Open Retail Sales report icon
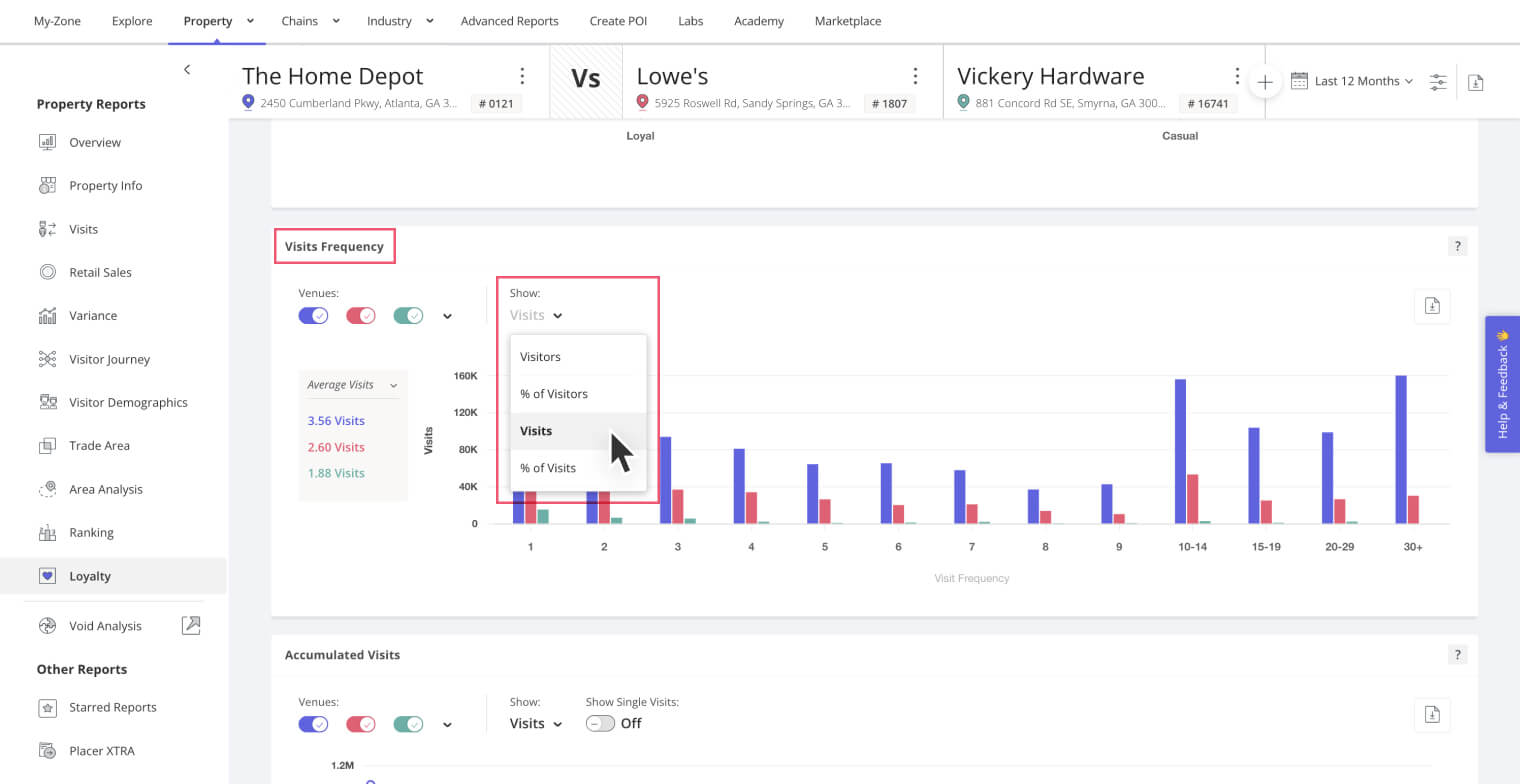1520x784 pixels. (47, 272)
